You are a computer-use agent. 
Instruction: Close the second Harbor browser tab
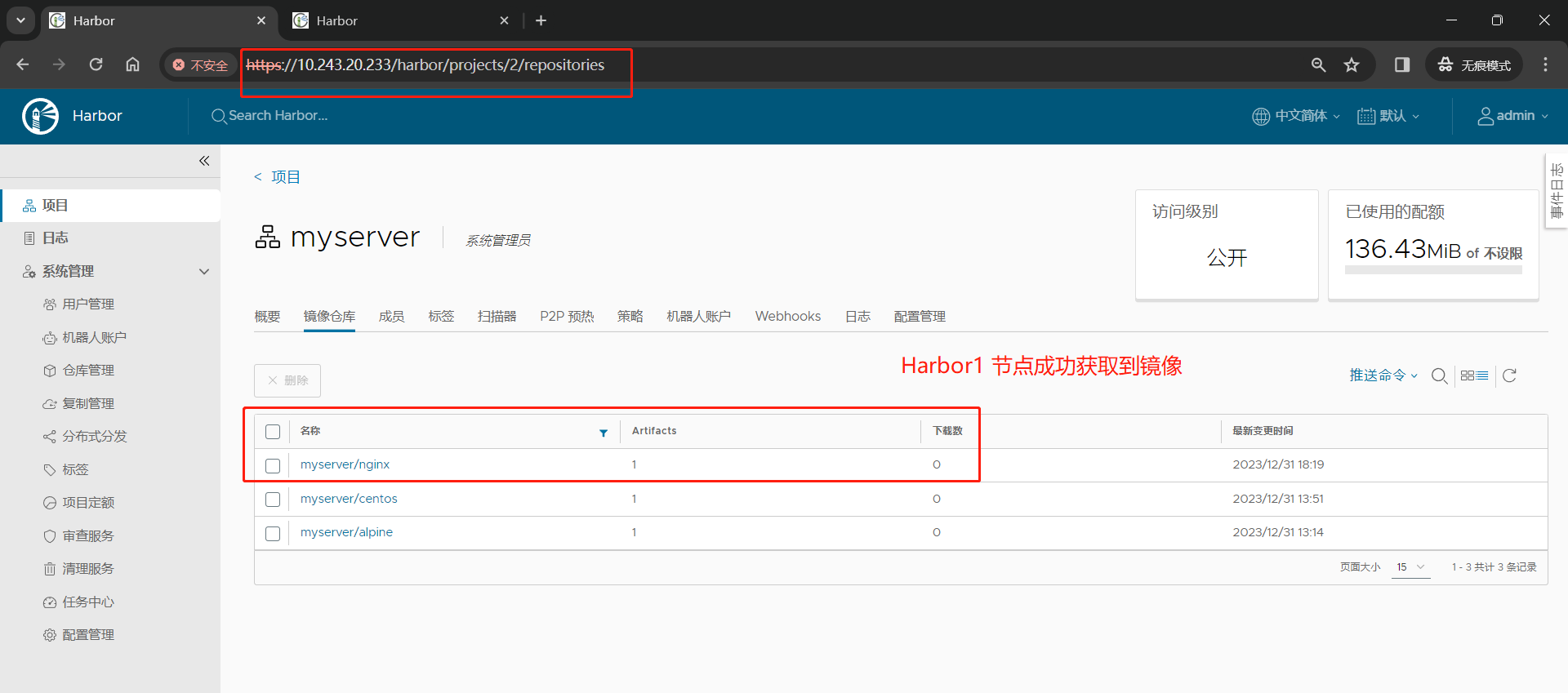point(504,20)
